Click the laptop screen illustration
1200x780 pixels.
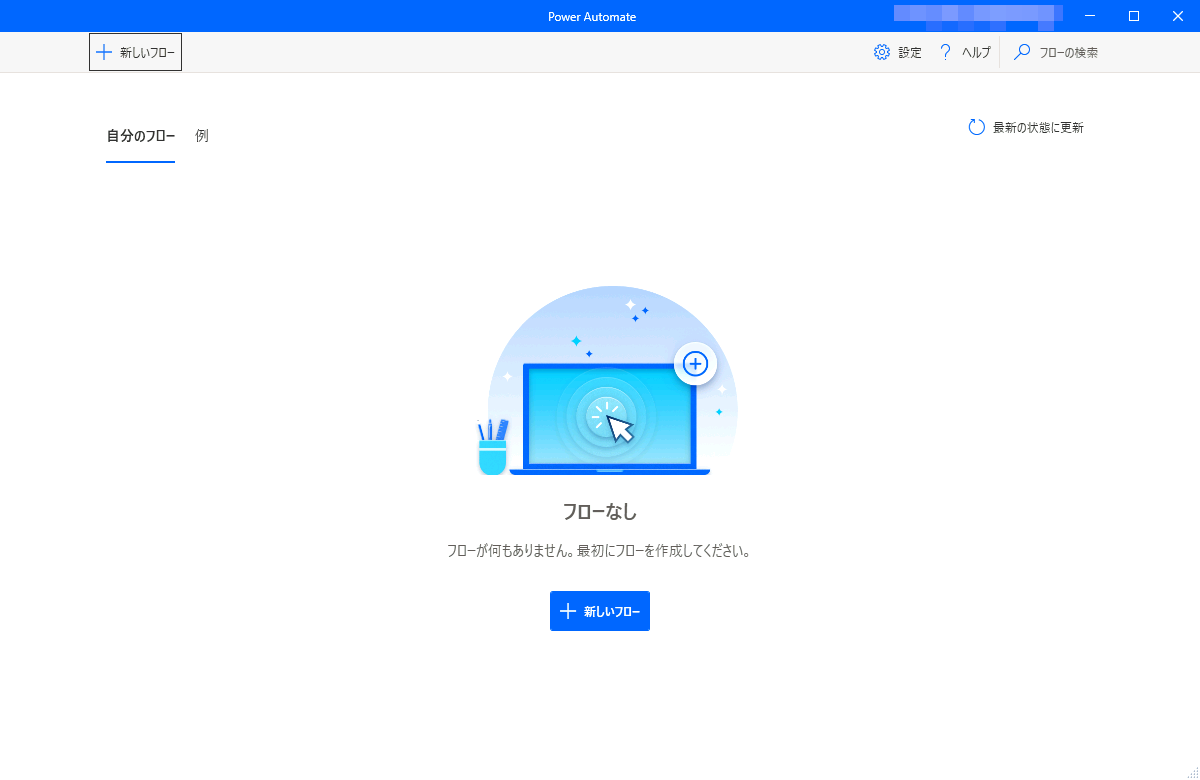point(609,416)
